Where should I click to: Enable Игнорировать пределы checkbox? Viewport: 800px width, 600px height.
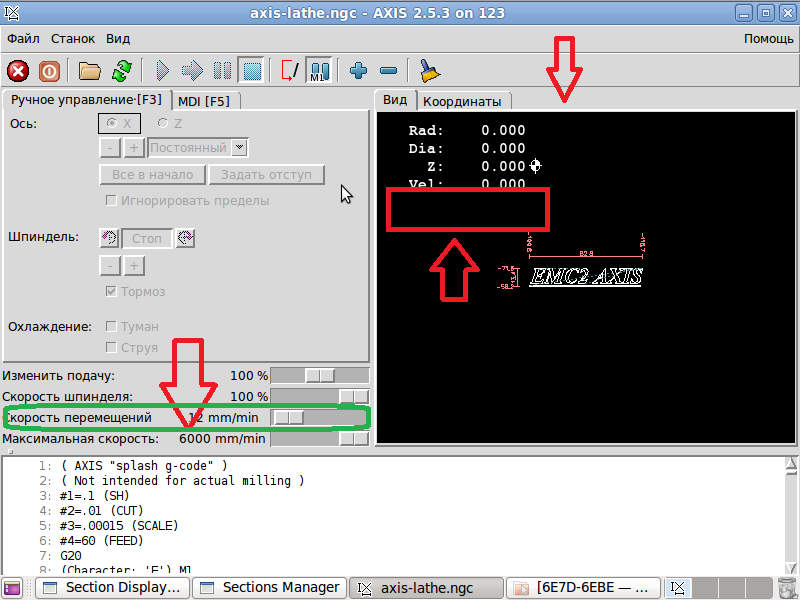point(187,201)
